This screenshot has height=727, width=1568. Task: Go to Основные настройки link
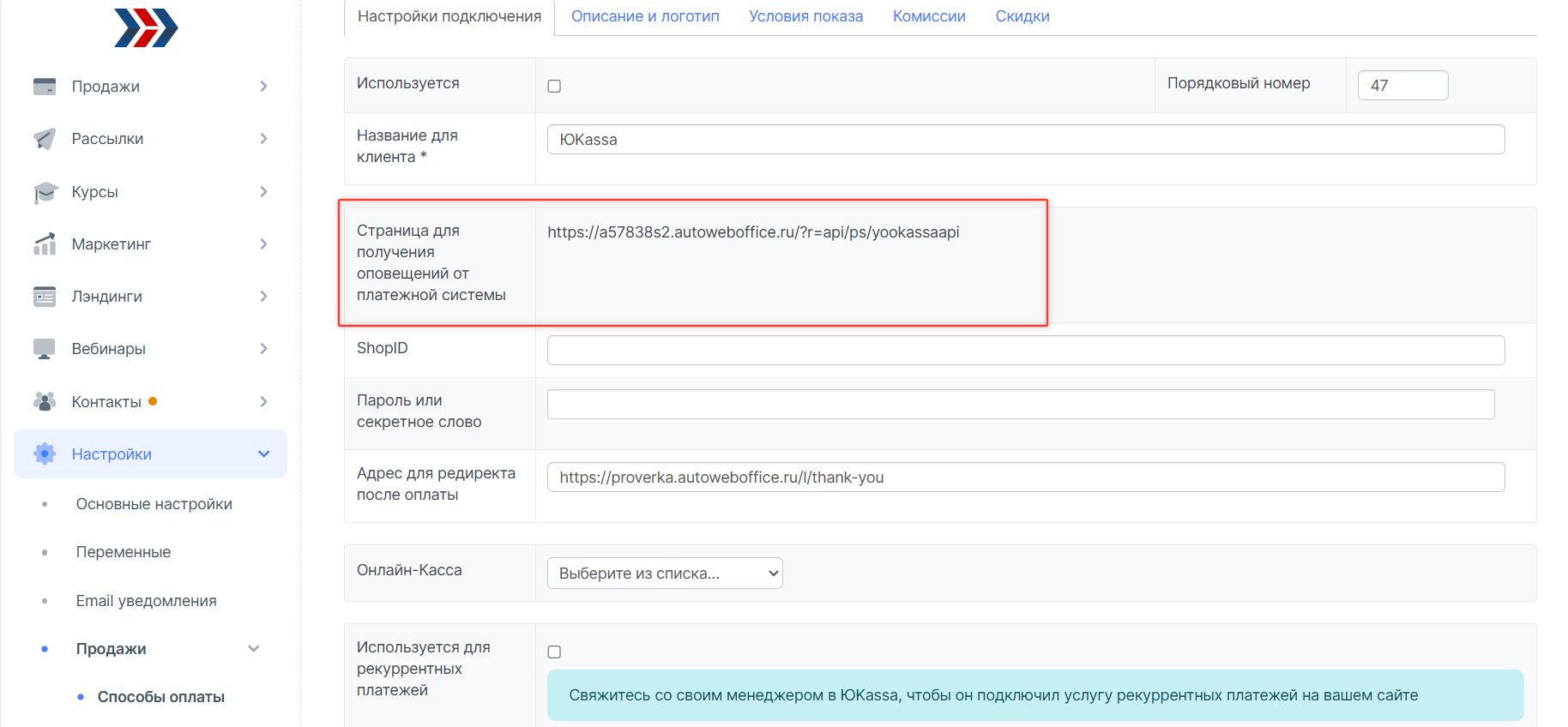coord(154,504)
